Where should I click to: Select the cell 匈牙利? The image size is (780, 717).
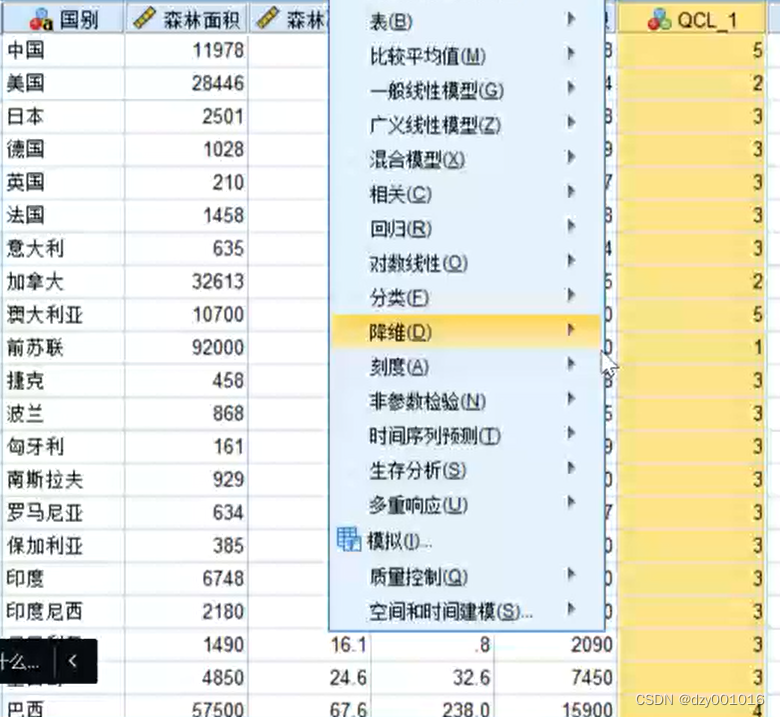(x=63, y=446)
